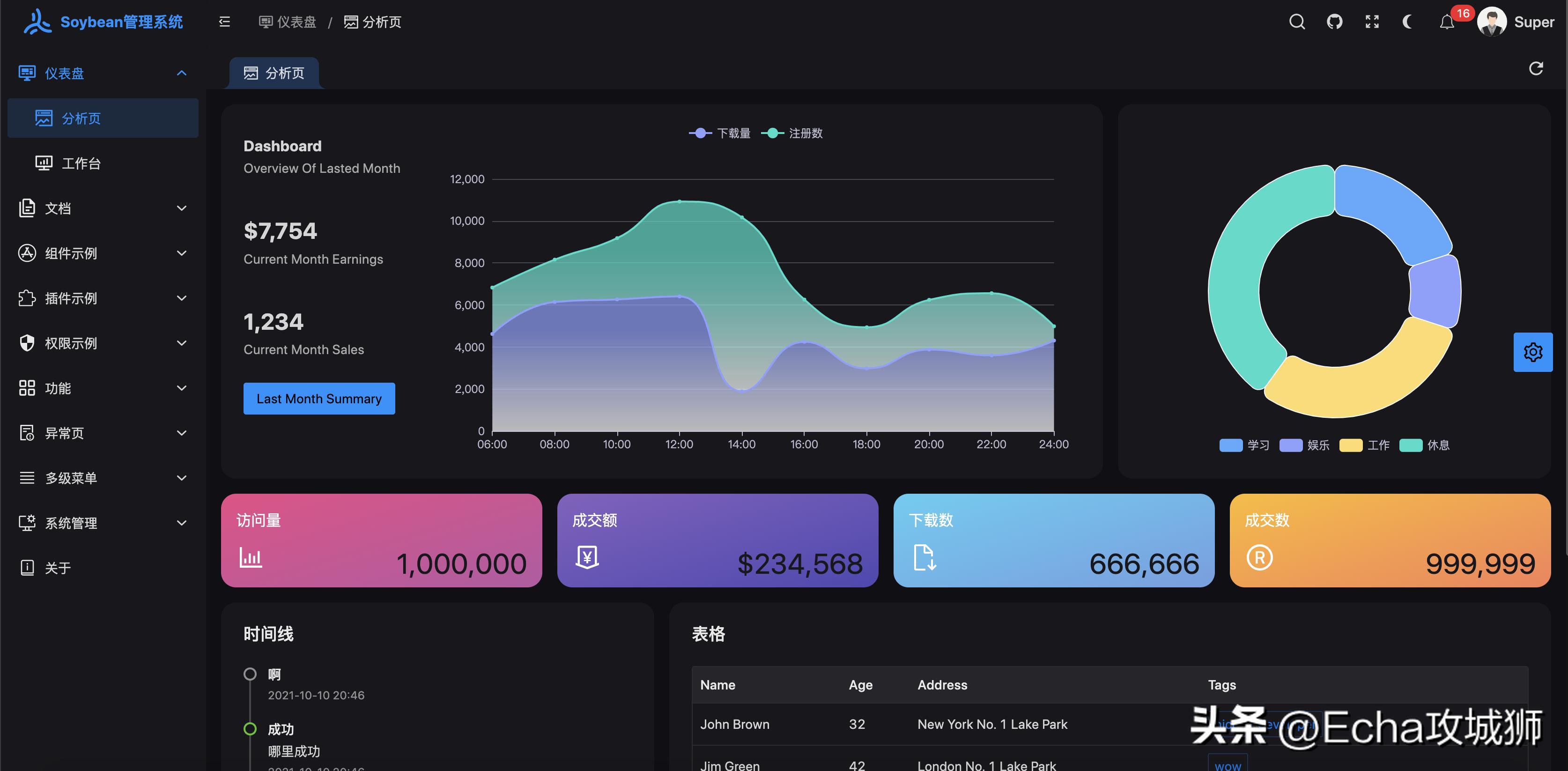Click the Last Month Summary button
Screen dimensions: 1568x771
(x=319, y=399)
